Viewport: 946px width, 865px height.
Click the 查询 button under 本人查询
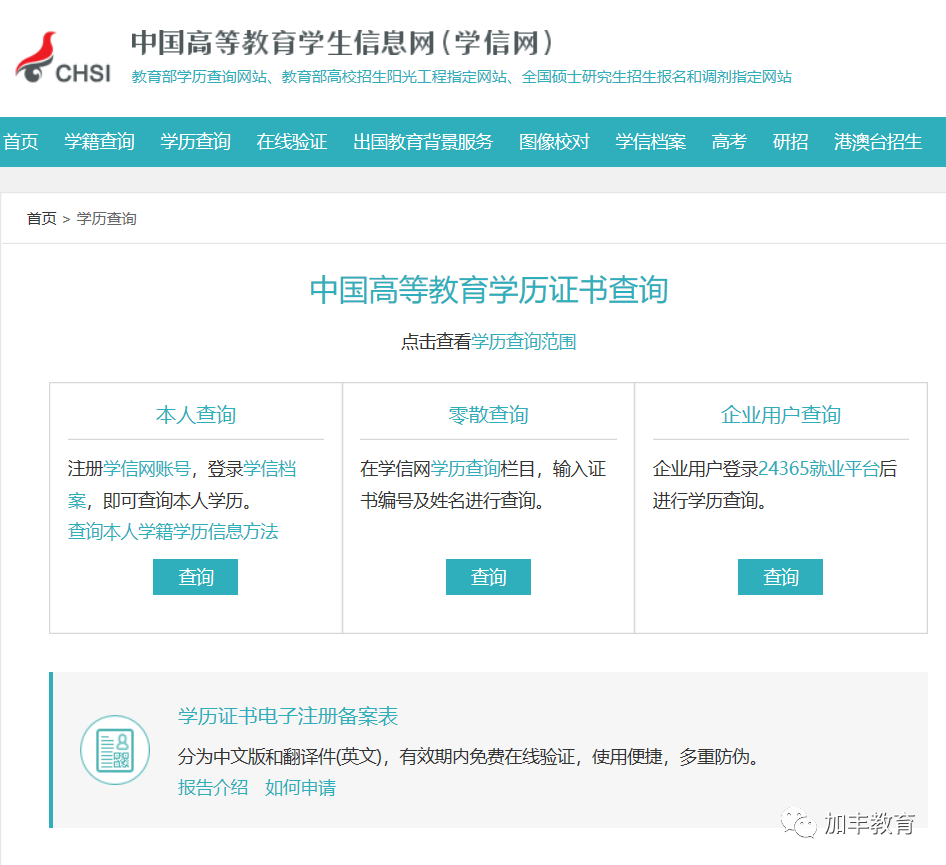(195, 577)
